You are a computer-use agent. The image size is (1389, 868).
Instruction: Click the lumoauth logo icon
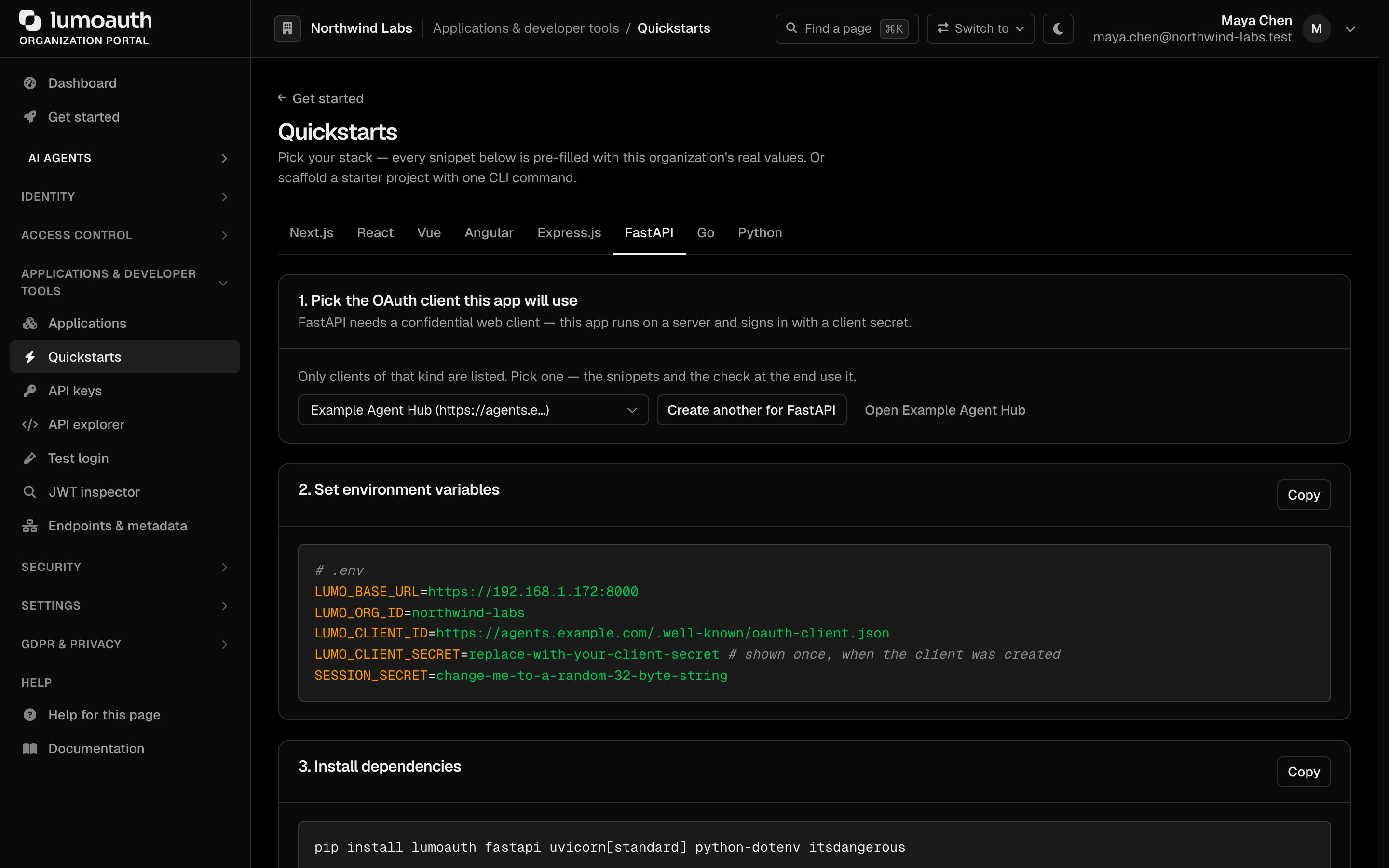[30, 20]
